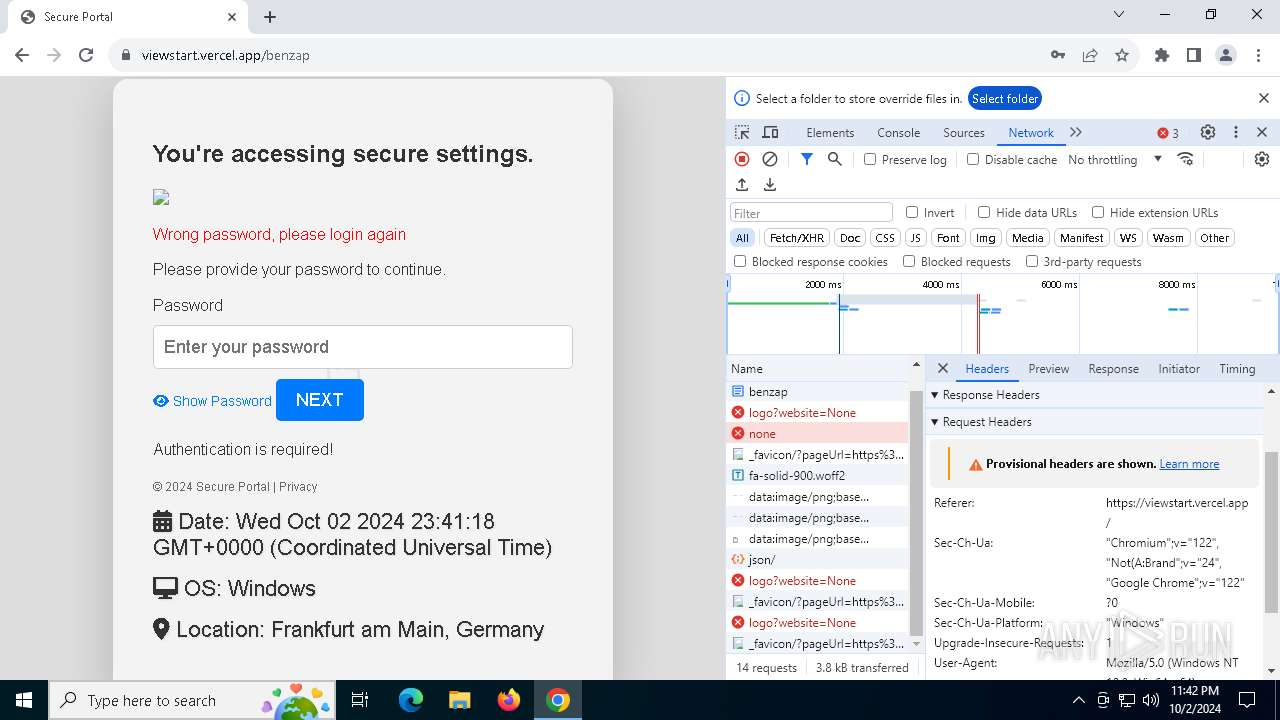
Task: Toggle the device toolbar icon
Action: click(x=770, y=132)
